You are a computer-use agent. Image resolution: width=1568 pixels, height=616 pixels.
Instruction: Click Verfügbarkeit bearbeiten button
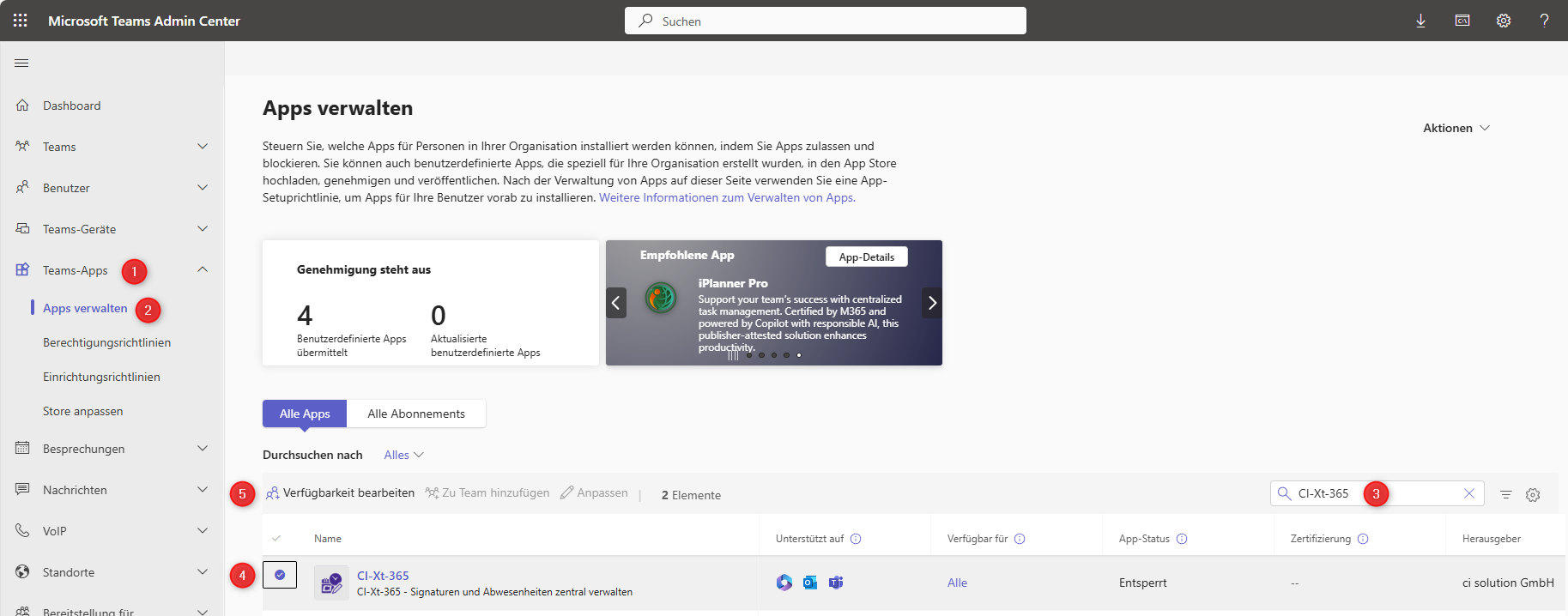[x=341, y=492]
